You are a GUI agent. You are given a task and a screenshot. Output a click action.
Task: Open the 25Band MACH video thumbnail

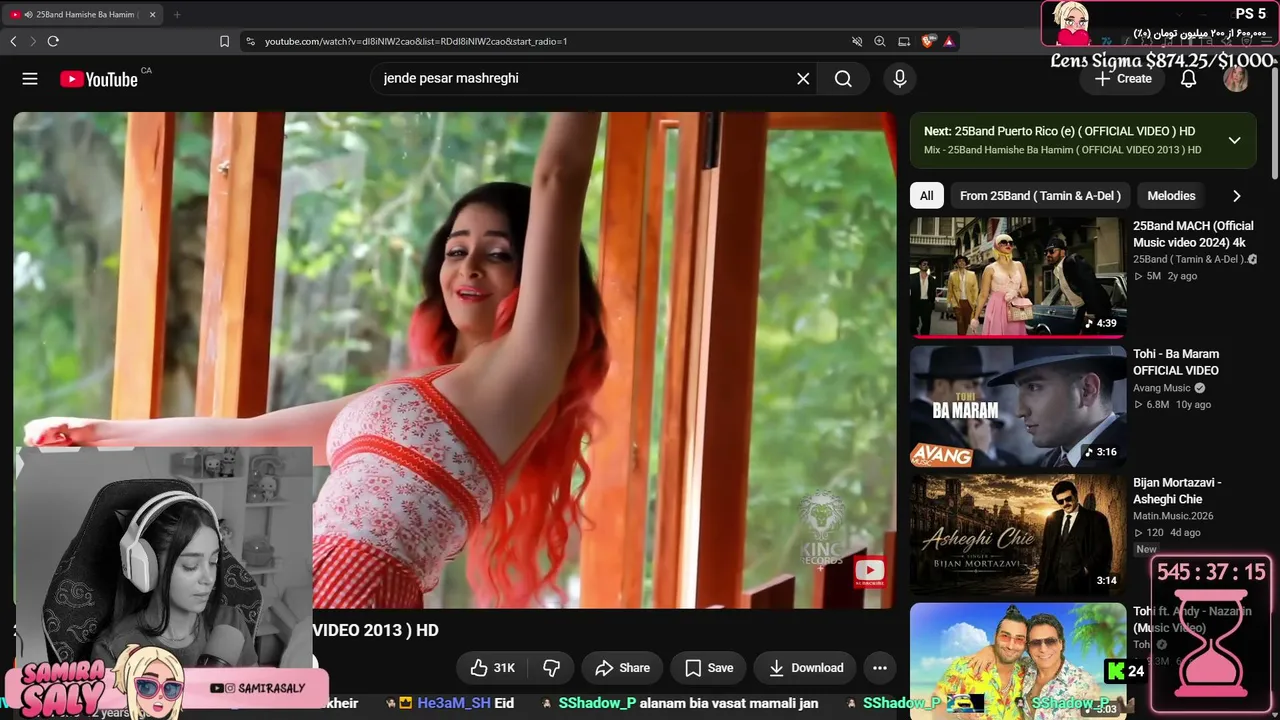click(1018, 278)
